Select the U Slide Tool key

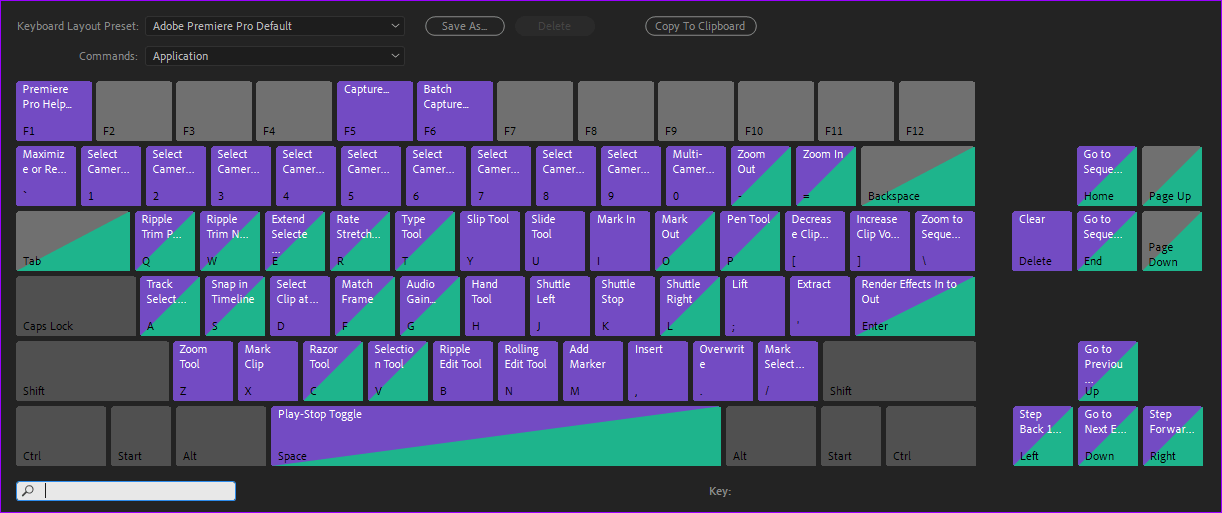pyautogui.click(x=555, y=241)
